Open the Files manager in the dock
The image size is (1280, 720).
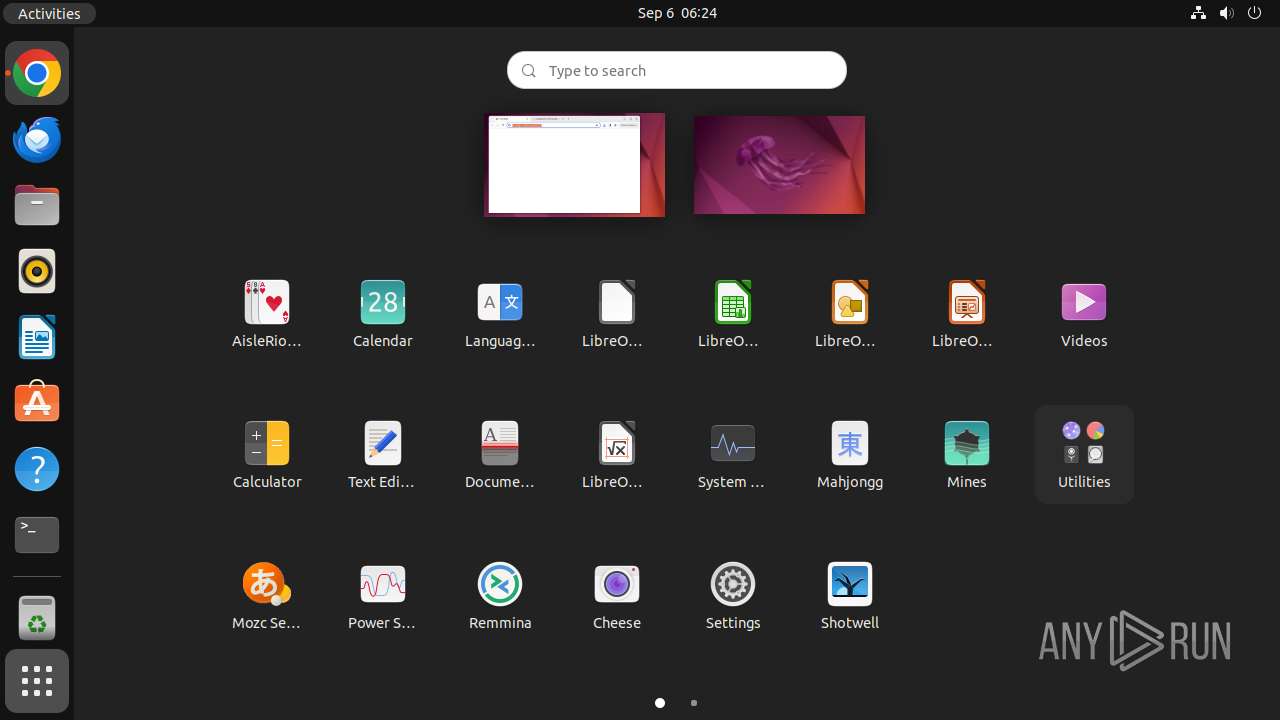click(x=37, y=205)
